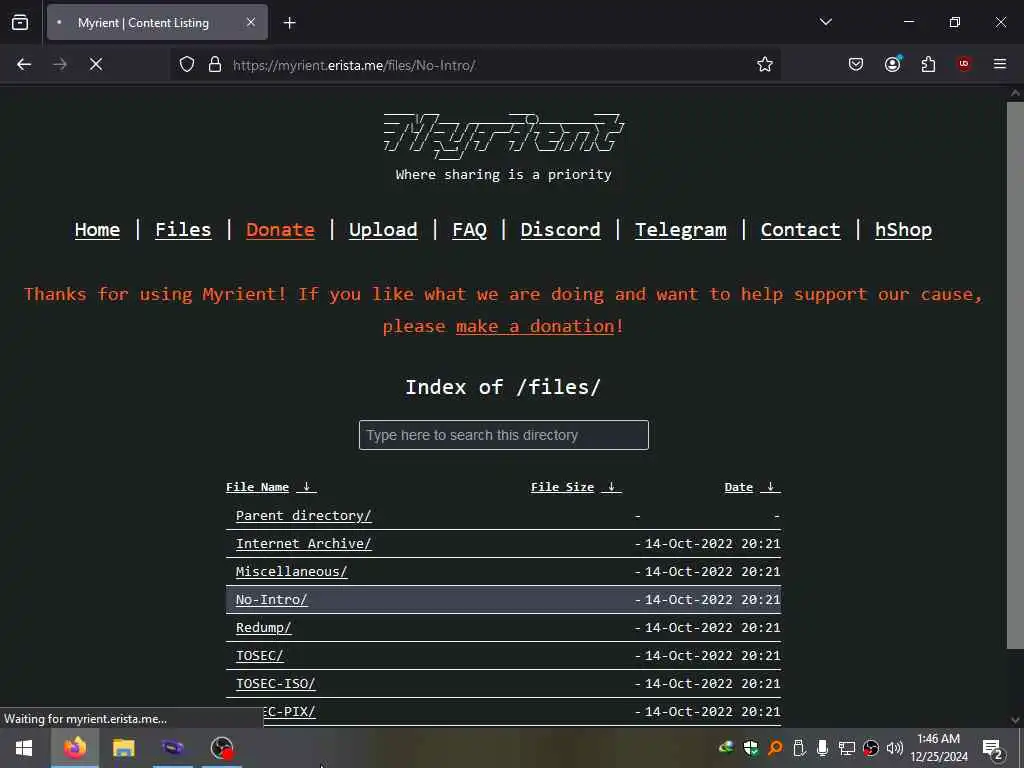Switch to Firefox in taskbar

tap(75, 748)
